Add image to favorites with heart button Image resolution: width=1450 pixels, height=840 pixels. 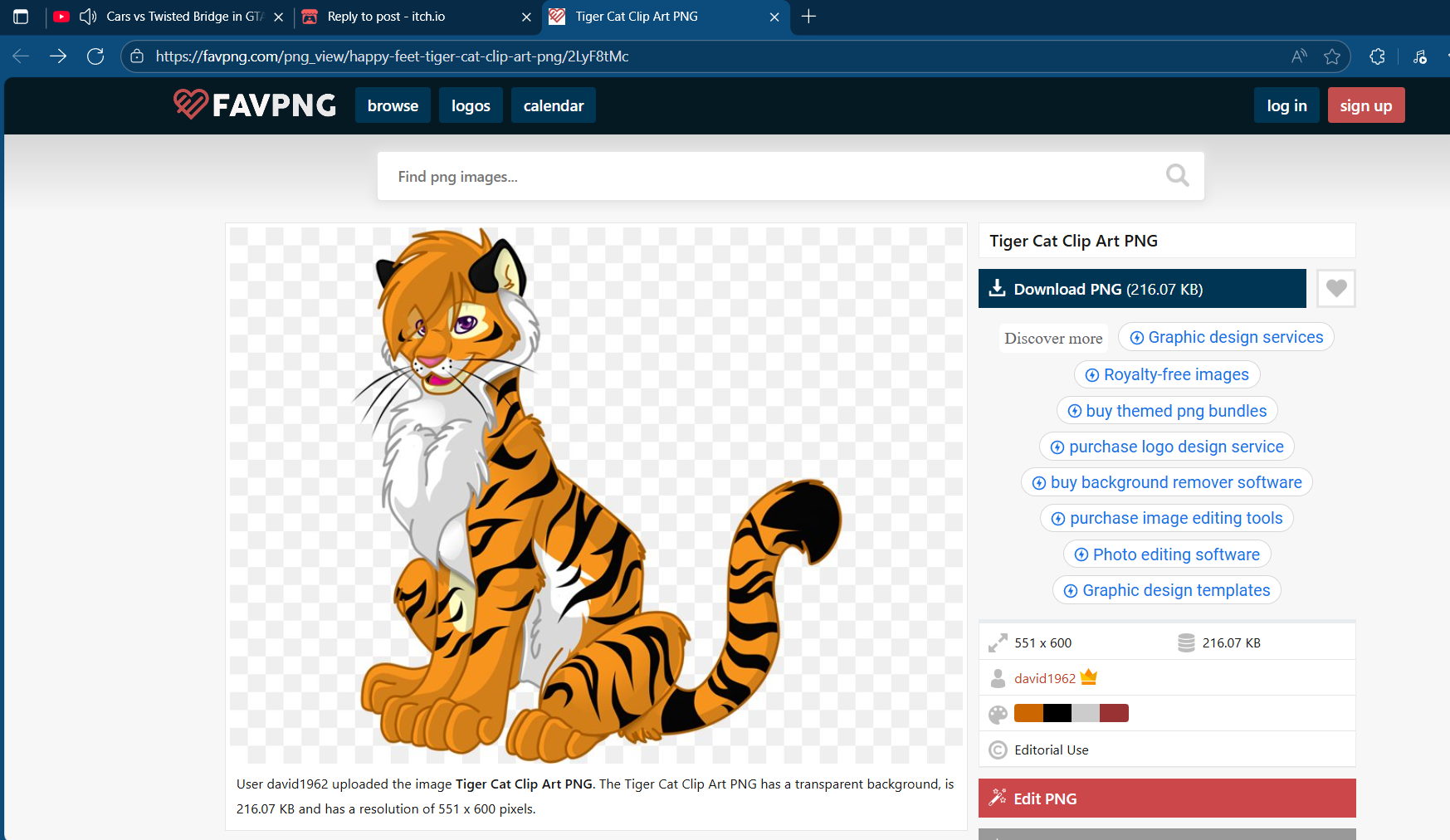[x=1335, y=289]
